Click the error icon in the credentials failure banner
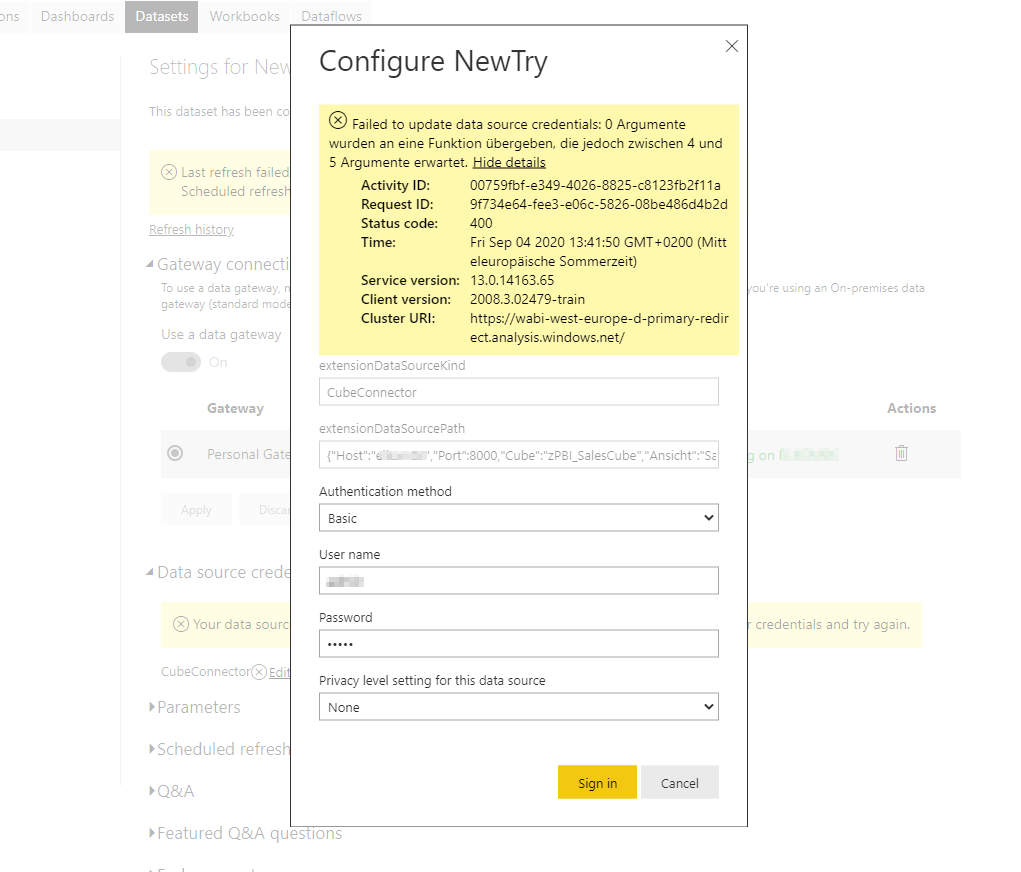1021x872 pixels. [338, 120]
